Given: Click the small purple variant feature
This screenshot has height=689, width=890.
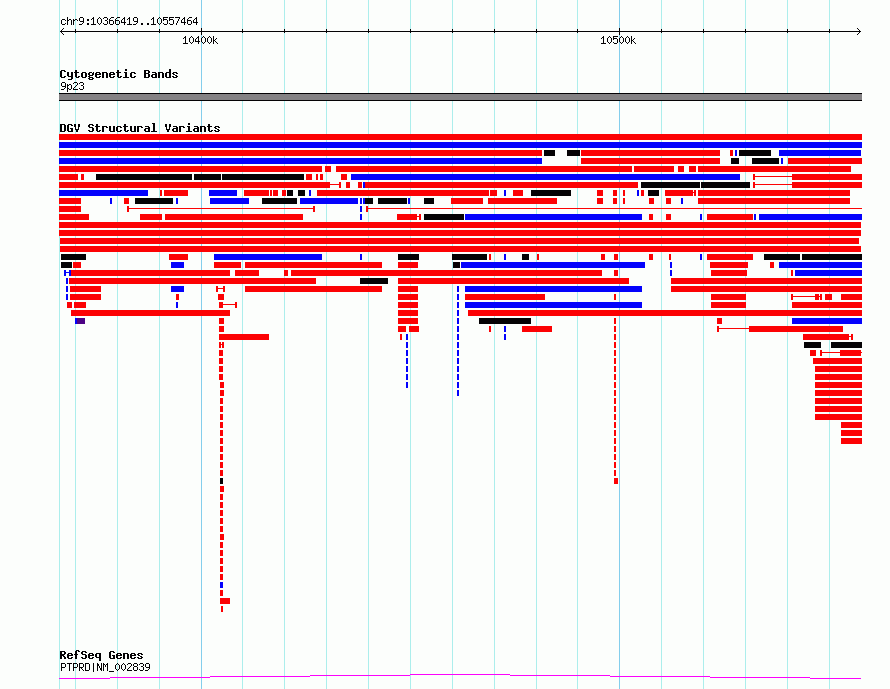Looking at the screenshot, I should click(x=80, y=321).
